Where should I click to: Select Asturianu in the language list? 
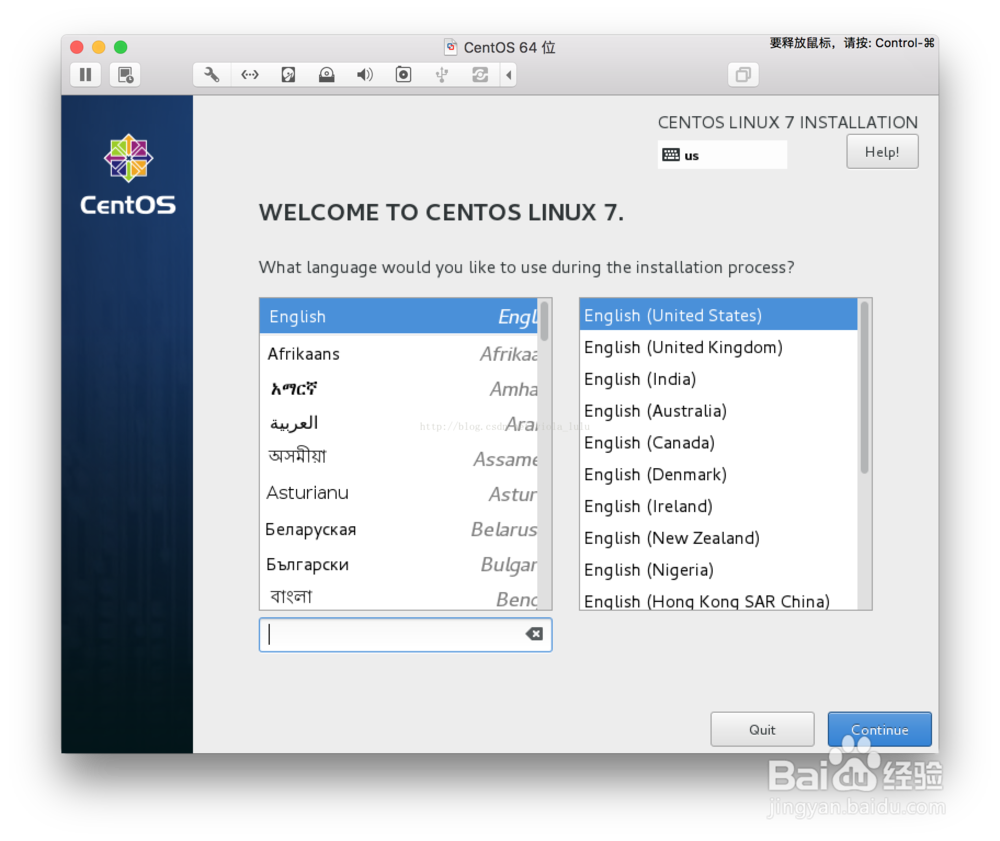(x=399, y=493)
